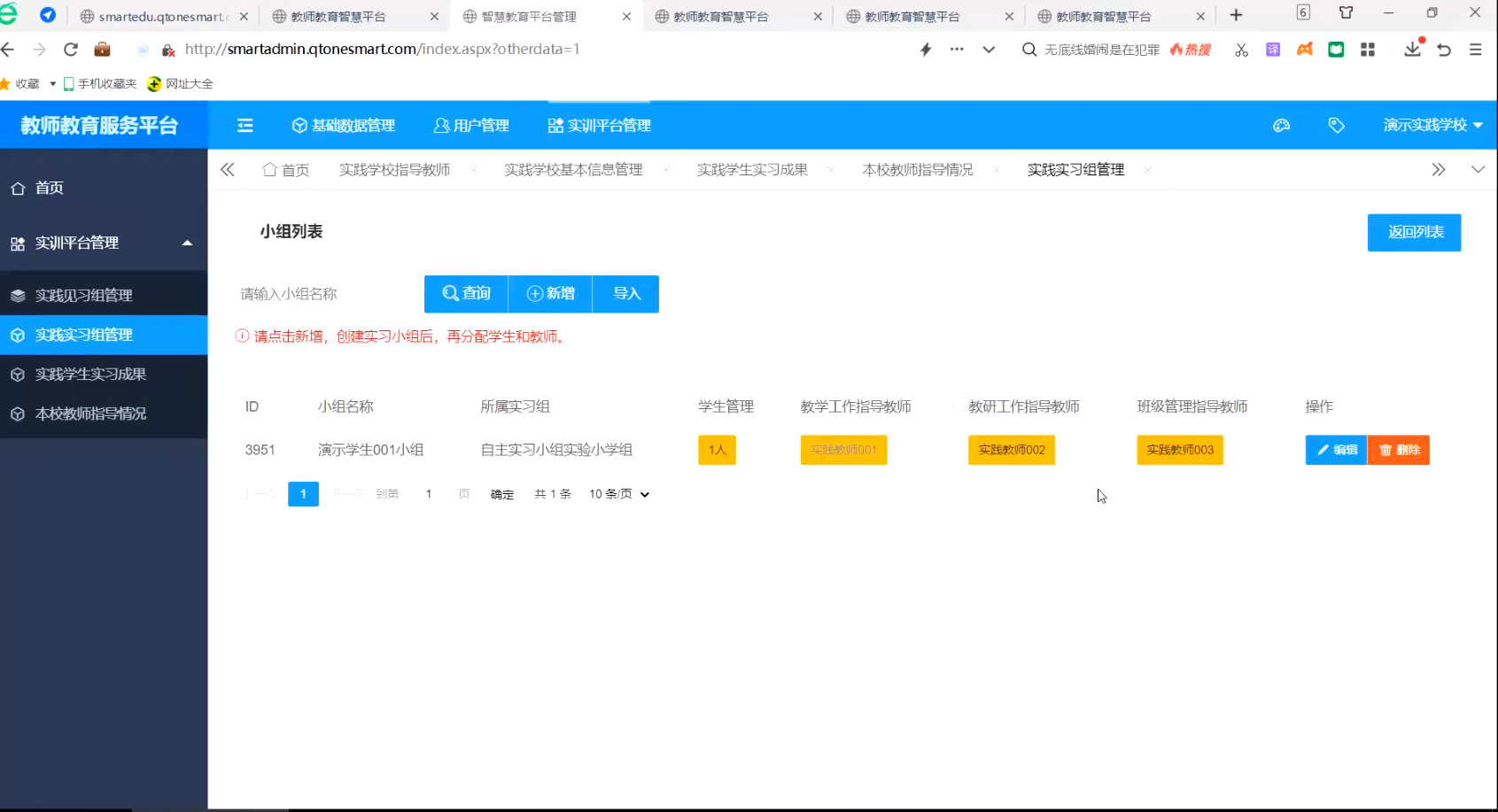This screenshot has width=1498, height=812.
Task: Expand the 演示实践学校 user dropdown
Action: 1432,126
